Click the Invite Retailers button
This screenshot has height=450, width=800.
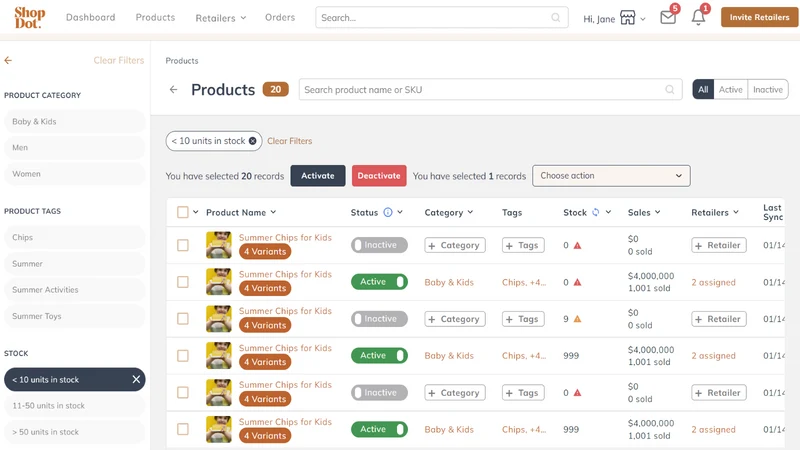point(759,17)
